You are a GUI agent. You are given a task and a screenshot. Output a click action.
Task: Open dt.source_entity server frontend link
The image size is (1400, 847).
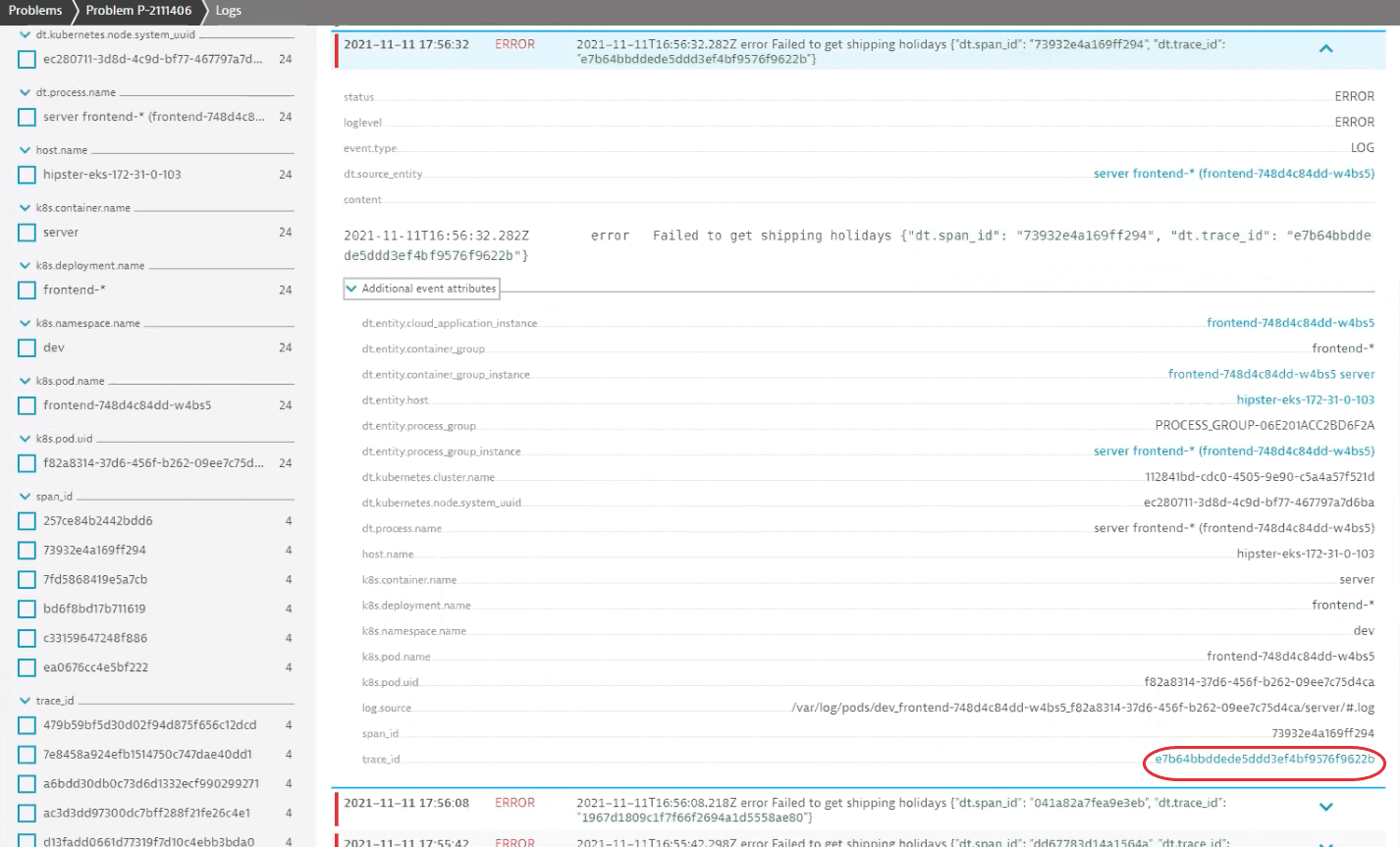[1233, 174]
